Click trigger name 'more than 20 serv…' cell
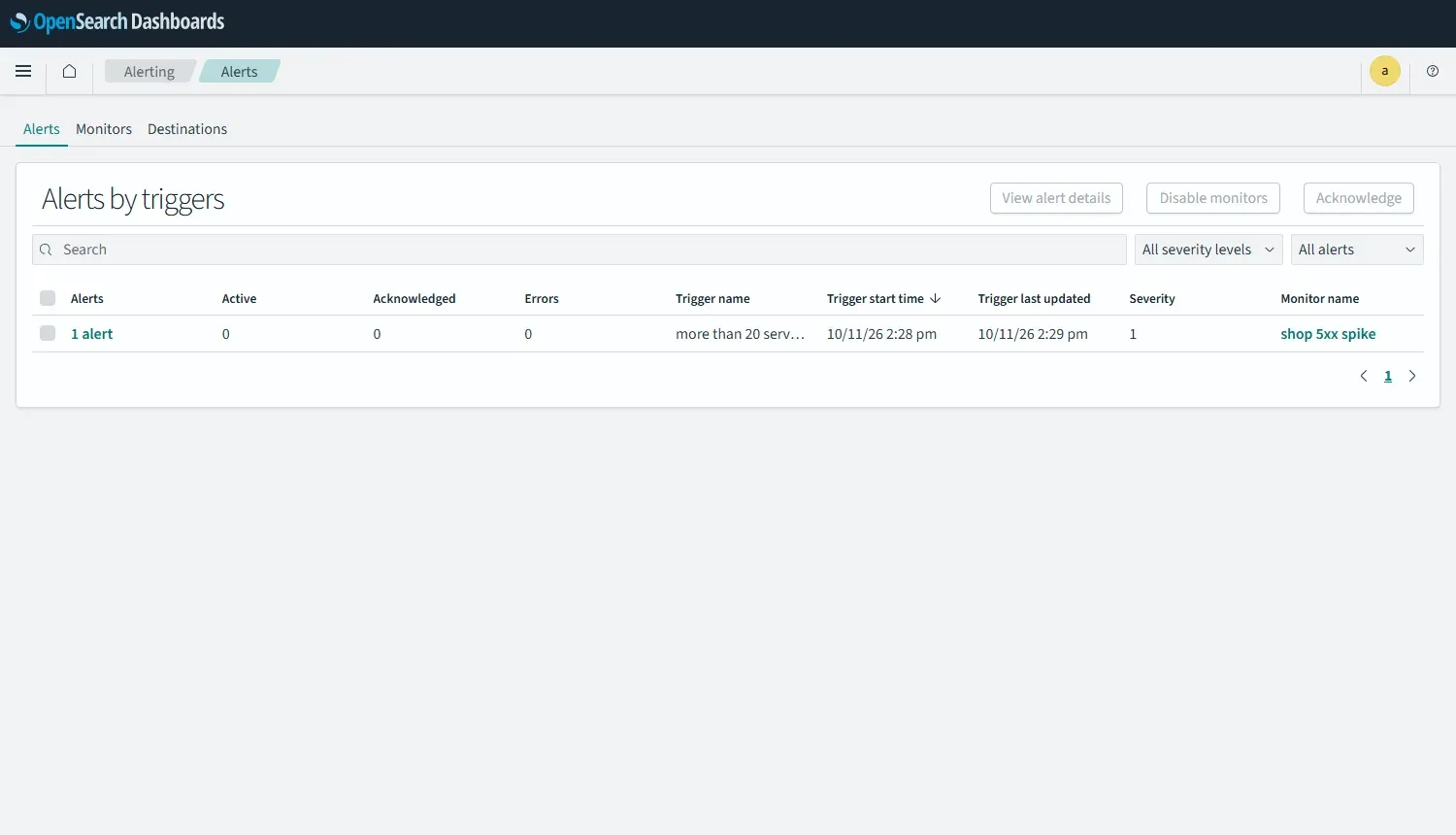This screenshot has width=1456, height=835. (x=741, y=333)
